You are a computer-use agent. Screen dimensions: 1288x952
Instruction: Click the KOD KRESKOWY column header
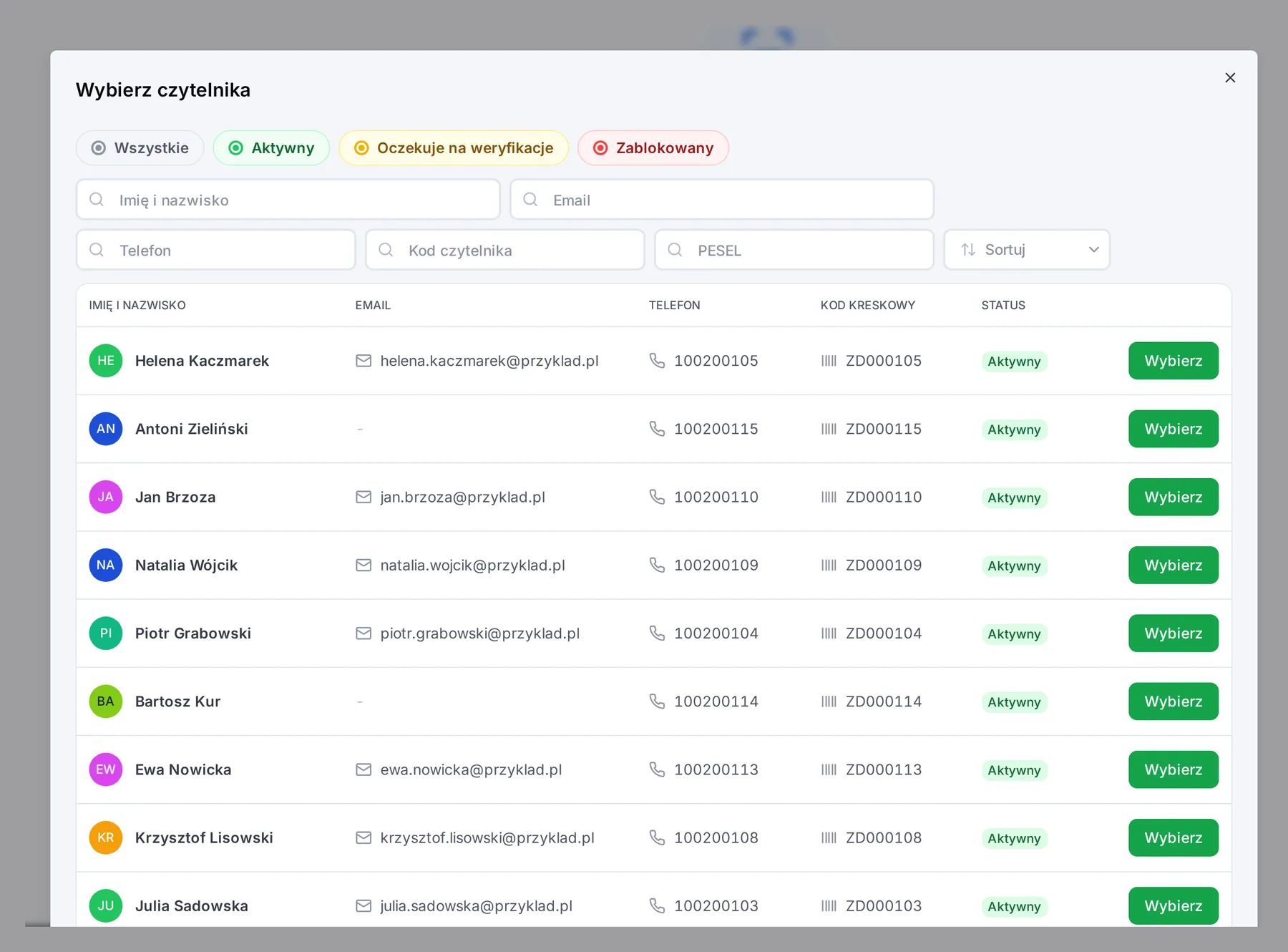point(868,305)
